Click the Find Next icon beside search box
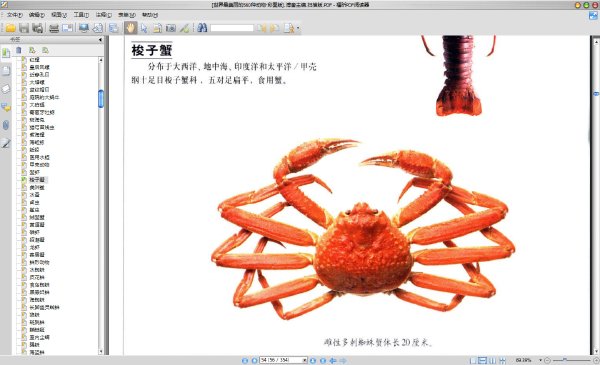Screen dimensions: 600x365 click(x=275, y=28)
